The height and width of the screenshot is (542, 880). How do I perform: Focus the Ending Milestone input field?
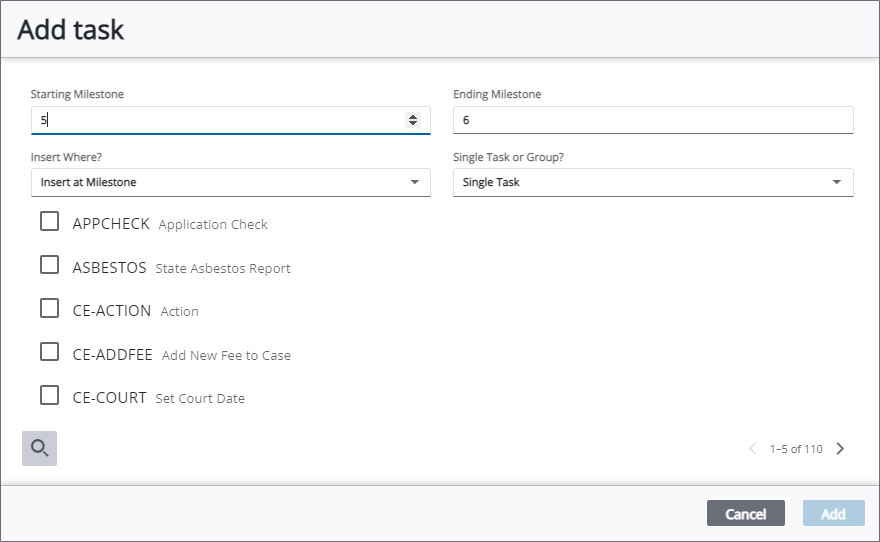(653, 120)
